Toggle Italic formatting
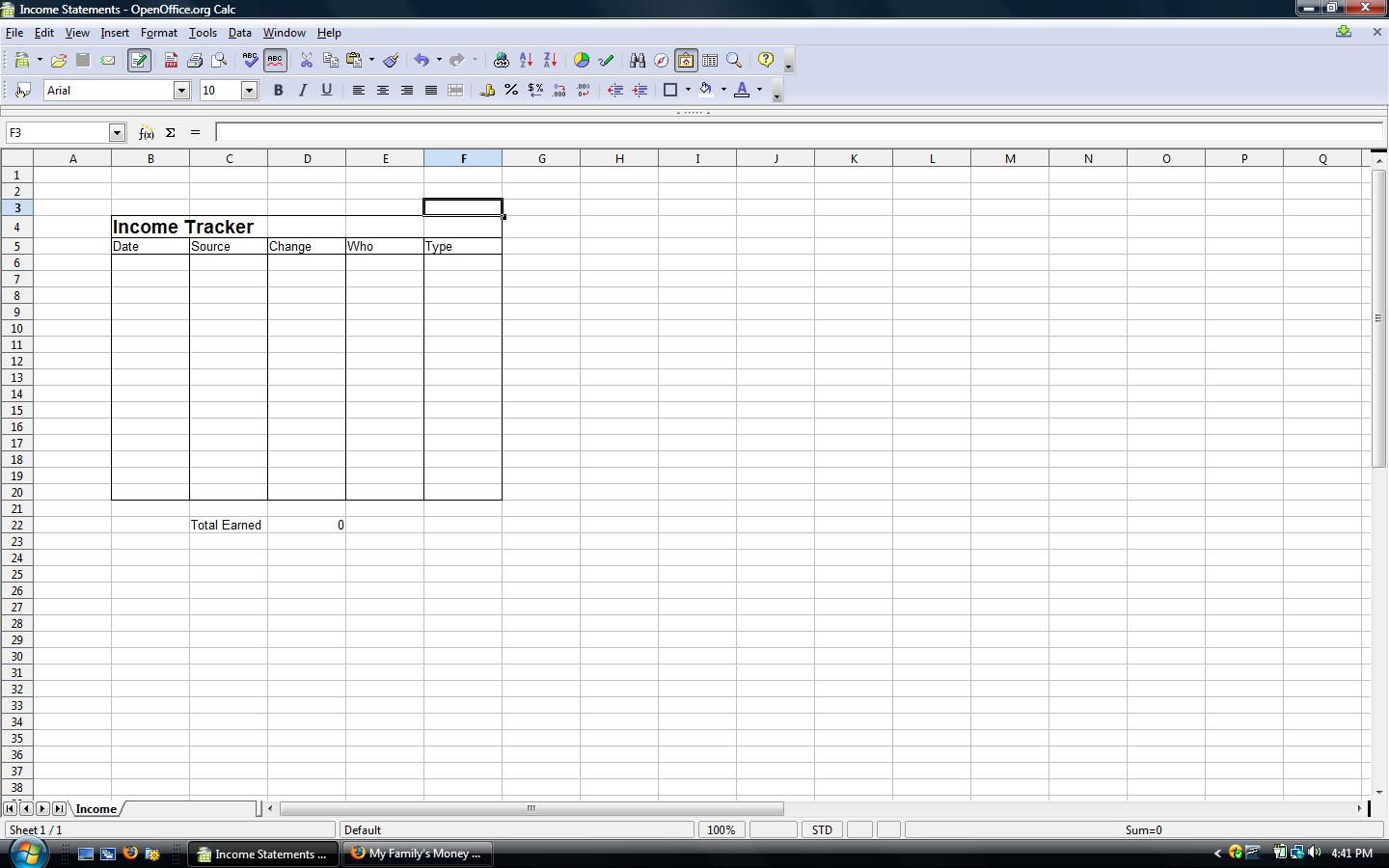Viewport: 1389px width, 868px height. tap(302, 90)
